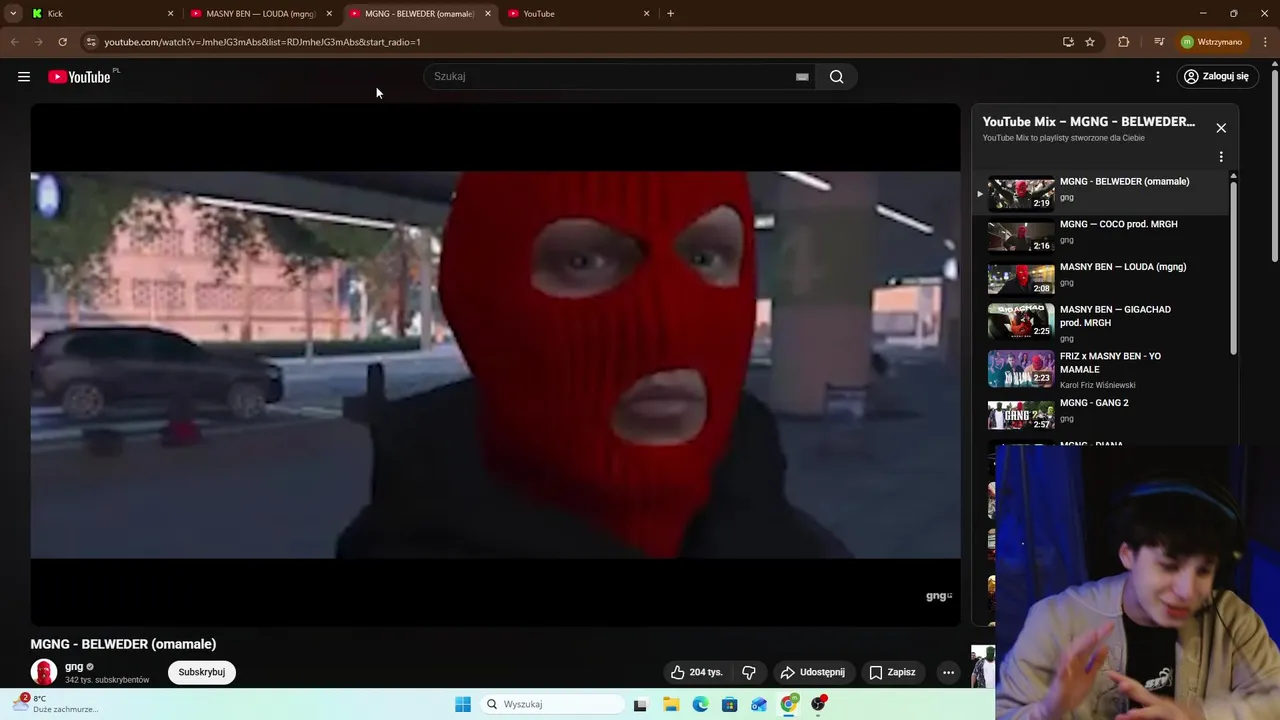Image resolution: width=1280 pixels, height=720 pixels.
Task: Click the video title MGNG - BELWEDER (omamale)
Action: pyautogui.click(x=123, y=644)
